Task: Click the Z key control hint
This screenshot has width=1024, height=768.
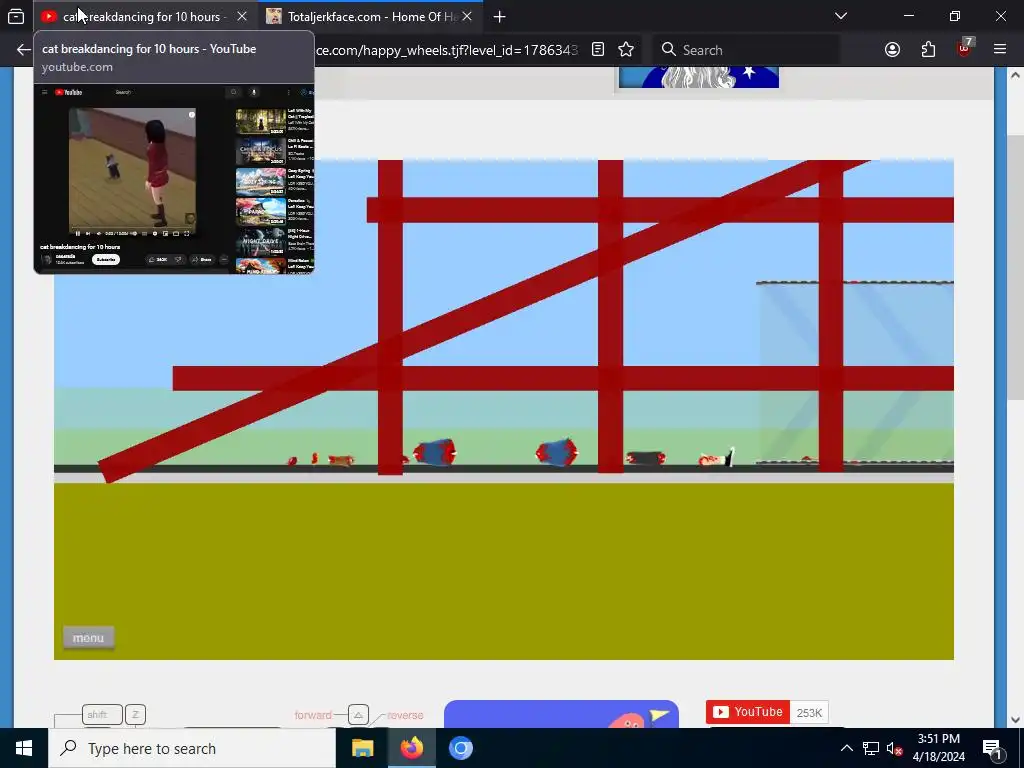Action: coord(135,714)
